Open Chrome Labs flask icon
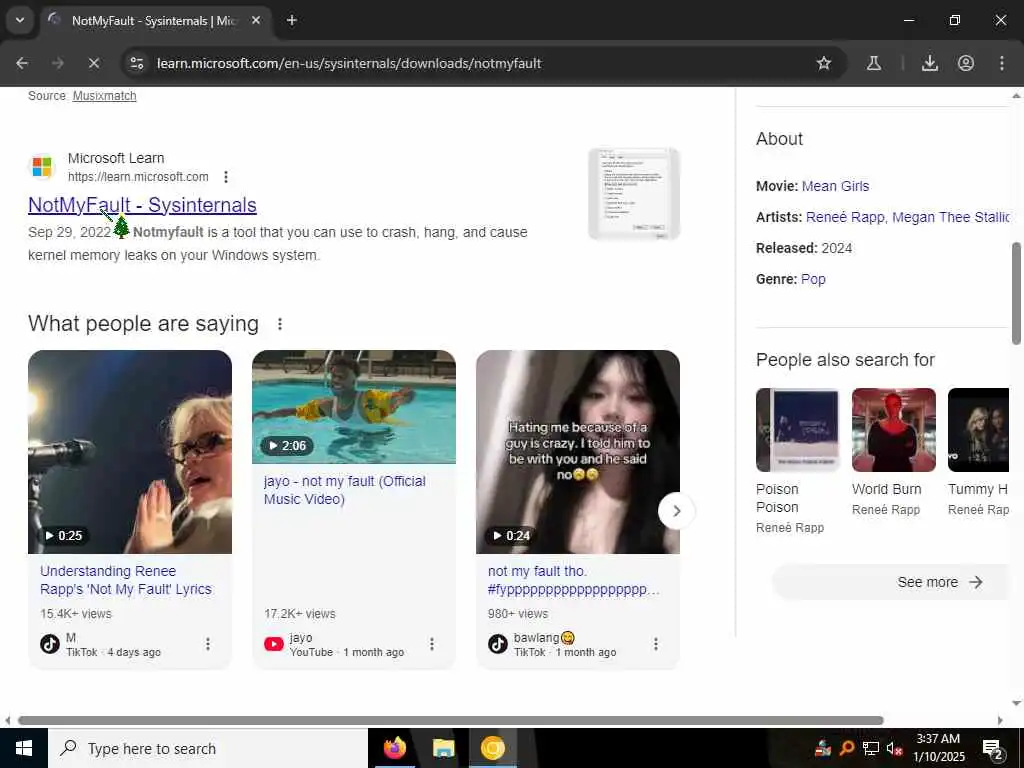Viewport: 1024px width, 768px height. click(874, 63)
